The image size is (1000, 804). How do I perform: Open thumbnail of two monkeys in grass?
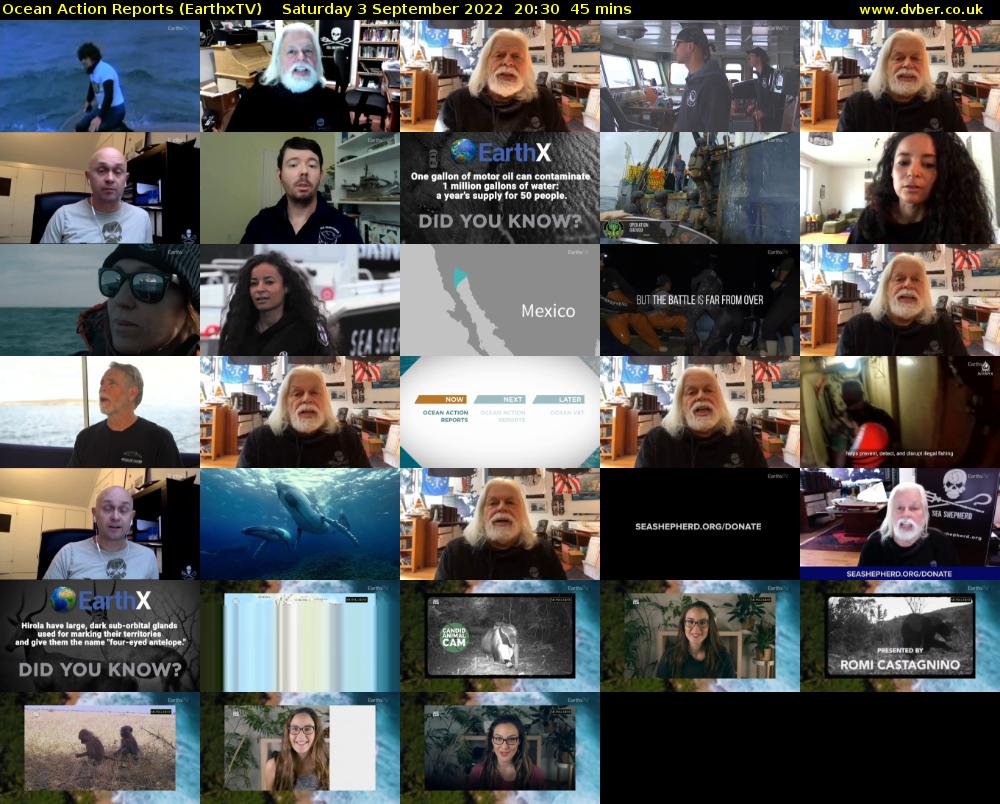point(99,748)
